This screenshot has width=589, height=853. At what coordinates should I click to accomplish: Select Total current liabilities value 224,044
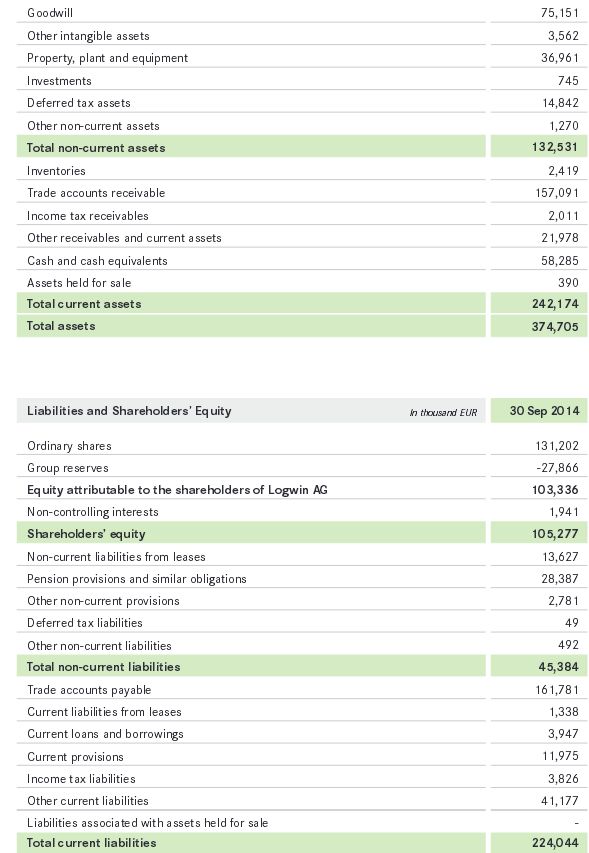coord(555,843)
